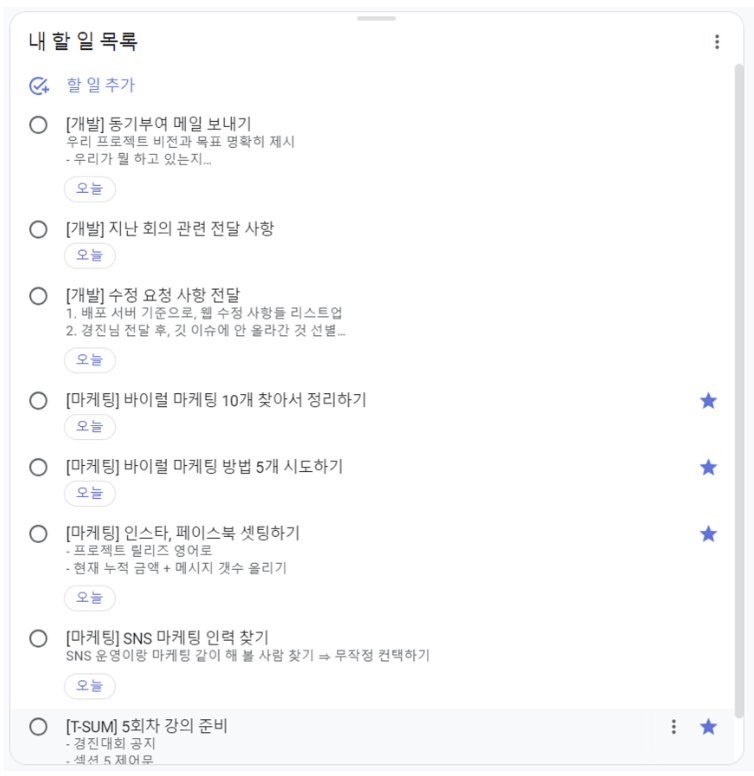
Task: Complete the 인스타, 페이스북 셋팅하기 task circle
Action: (38, 534)
